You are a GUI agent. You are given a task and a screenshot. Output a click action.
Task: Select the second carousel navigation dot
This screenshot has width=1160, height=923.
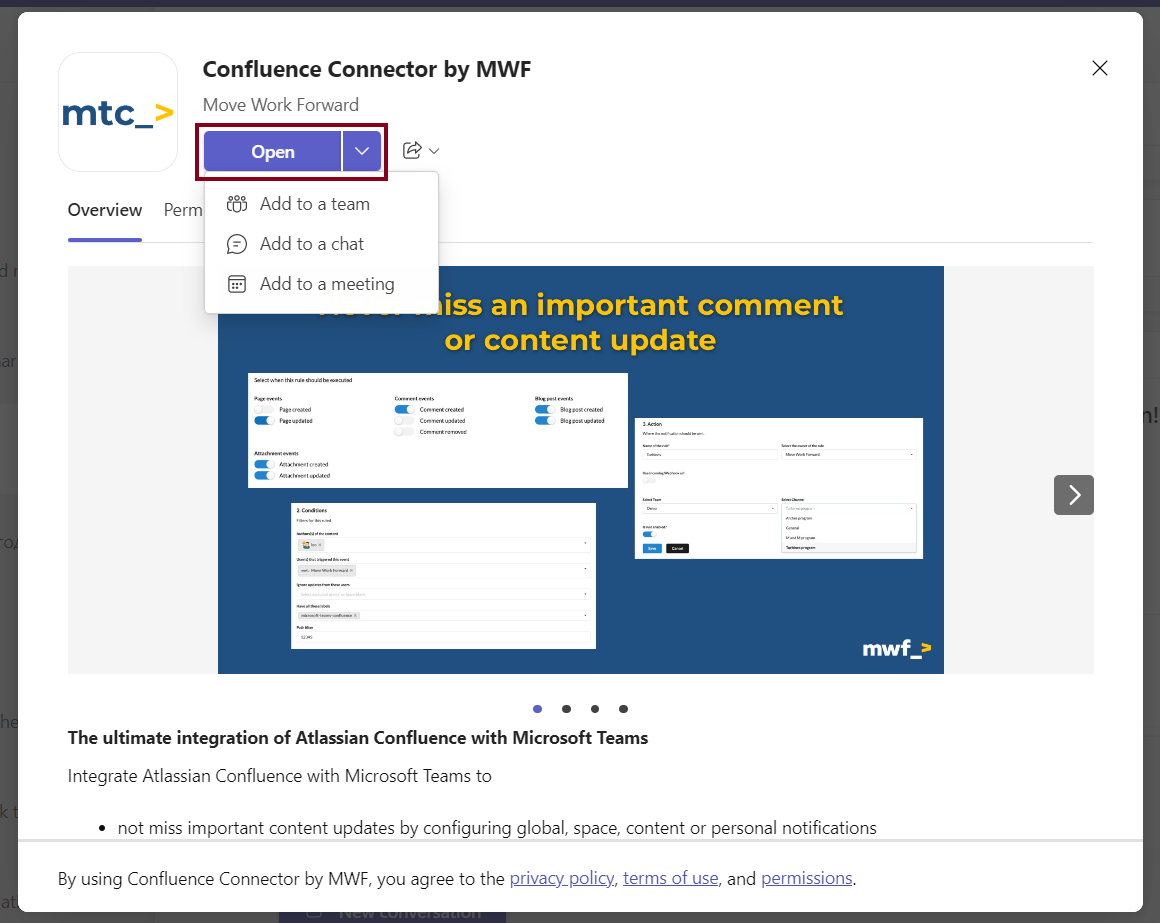(566, 709)
